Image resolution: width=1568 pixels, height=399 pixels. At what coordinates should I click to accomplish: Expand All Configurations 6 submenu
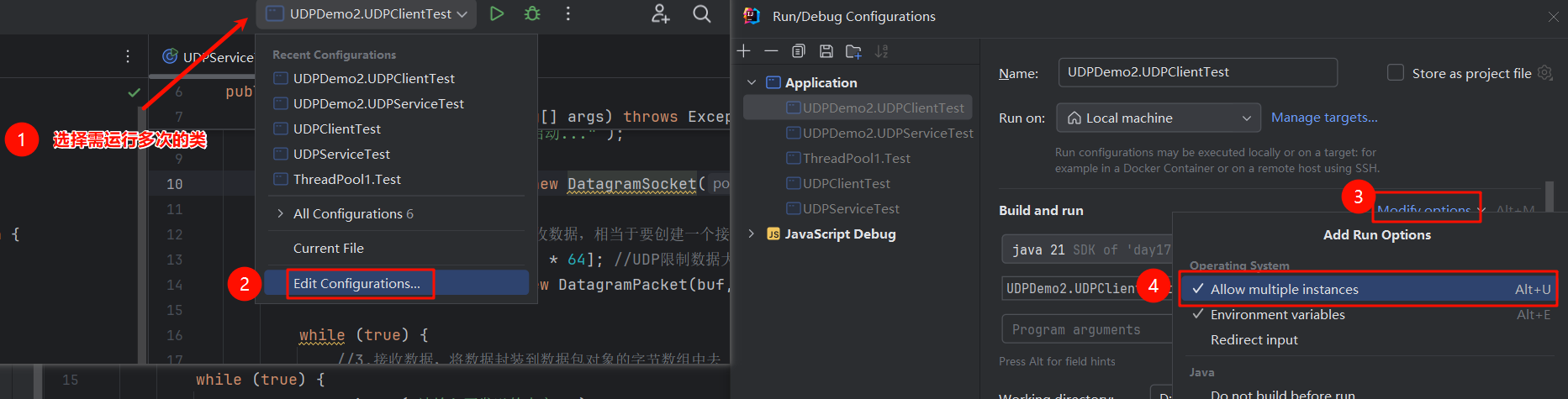coord(397,213)
